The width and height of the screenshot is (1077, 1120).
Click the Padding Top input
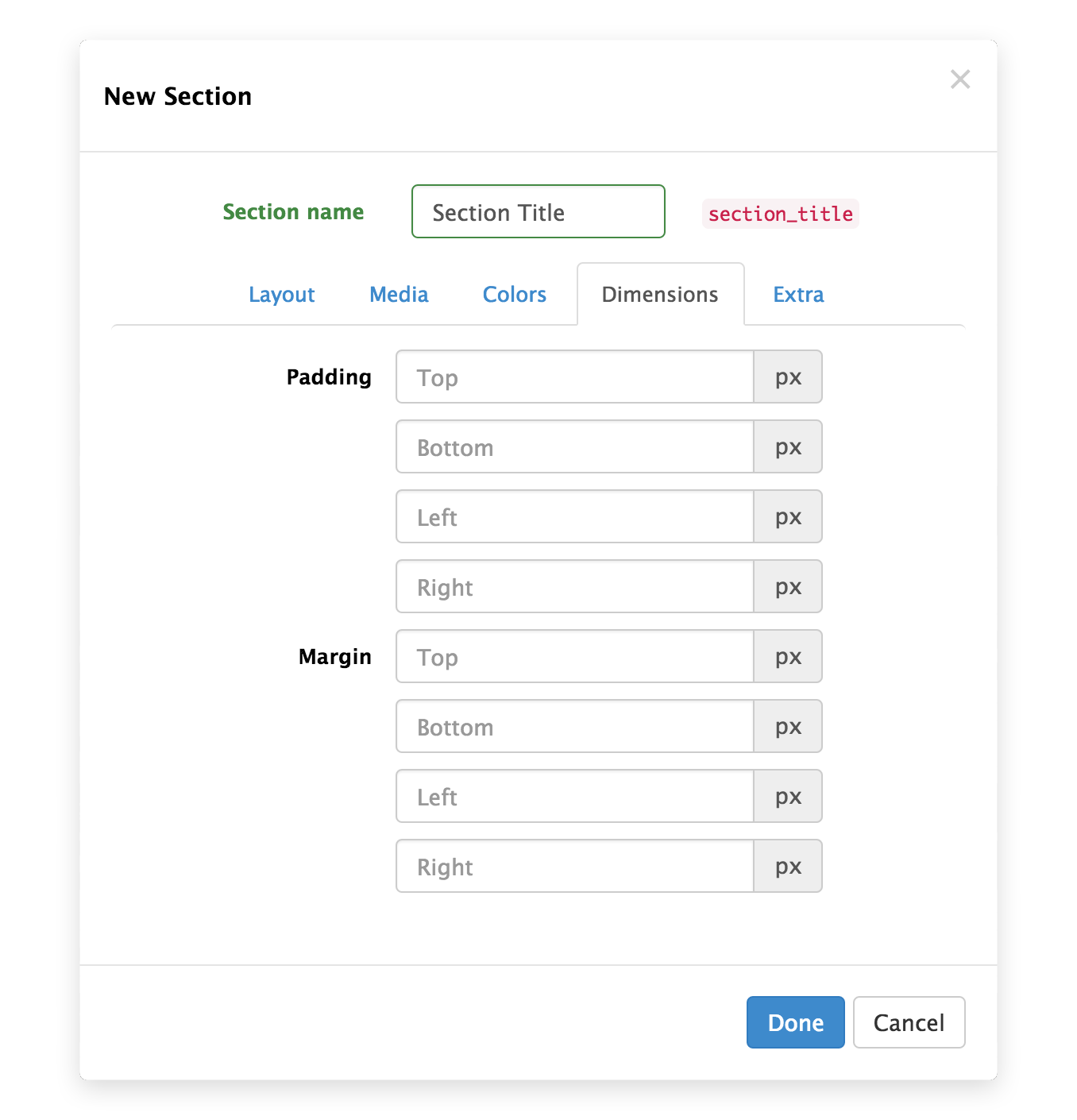(575, 377)
